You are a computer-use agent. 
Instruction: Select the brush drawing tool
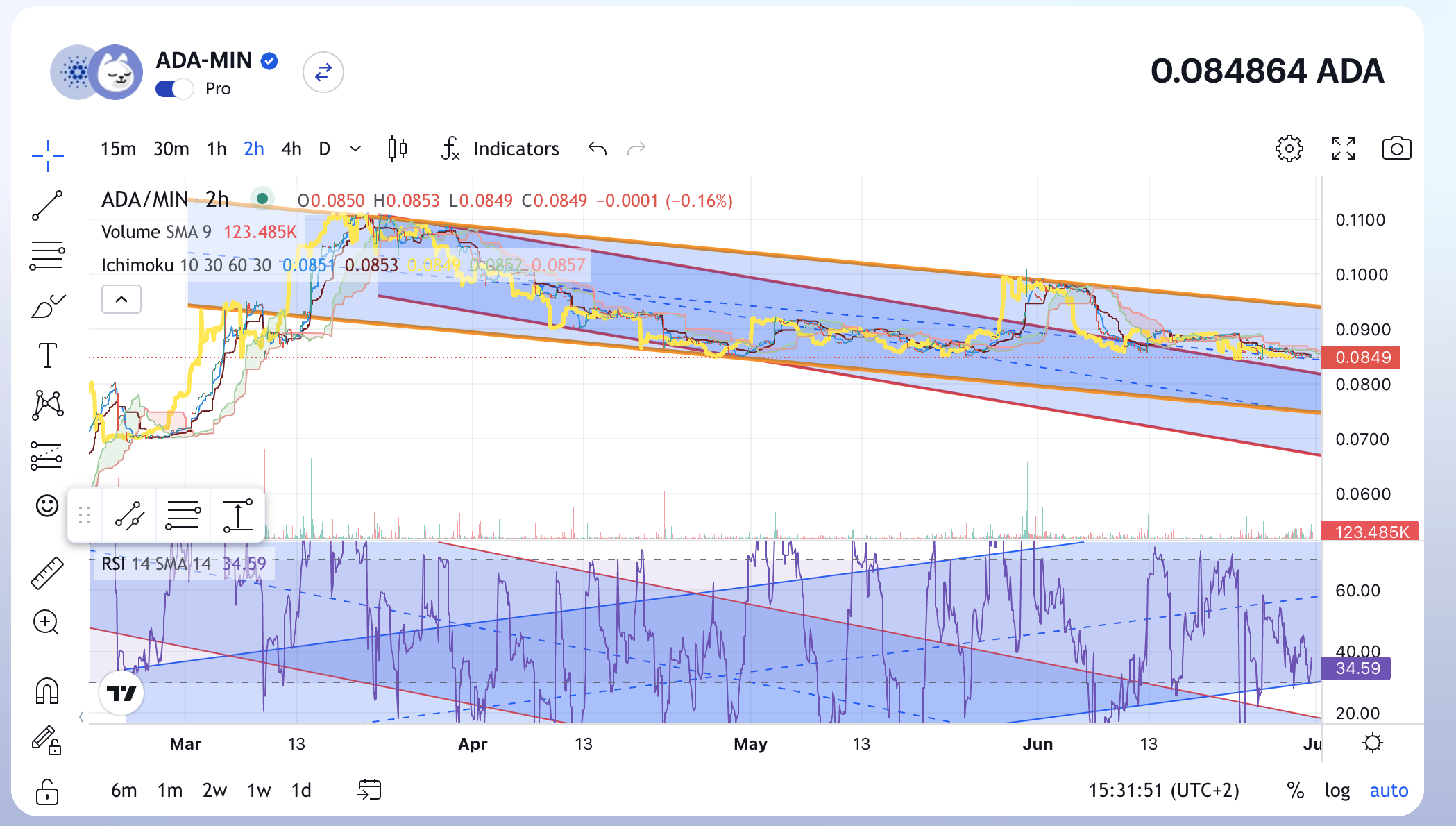tap(47, 306)
